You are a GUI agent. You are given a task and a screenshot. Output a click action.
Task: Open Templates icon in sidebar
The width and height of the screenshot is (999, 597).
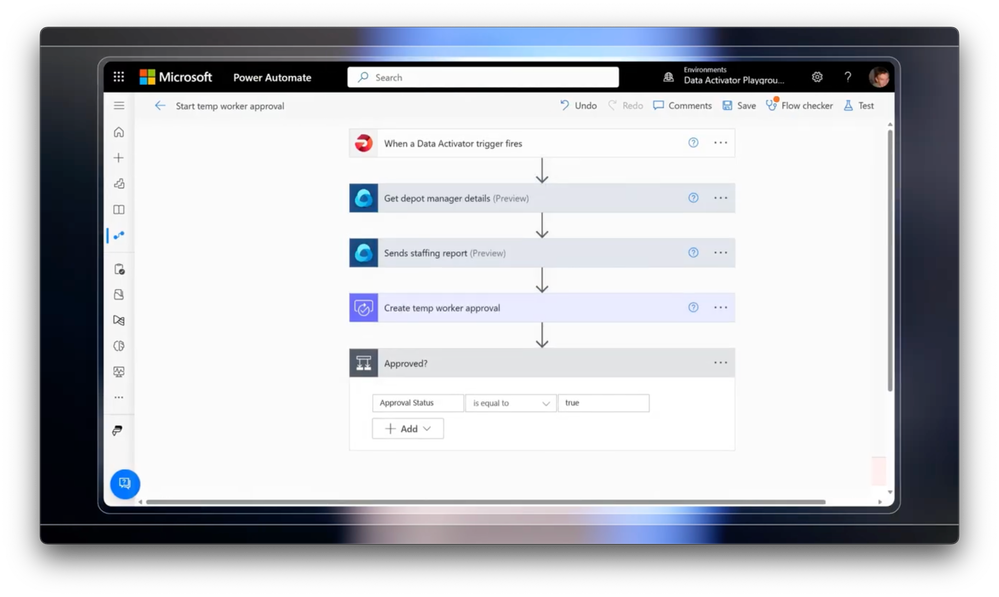coord(119,183)
